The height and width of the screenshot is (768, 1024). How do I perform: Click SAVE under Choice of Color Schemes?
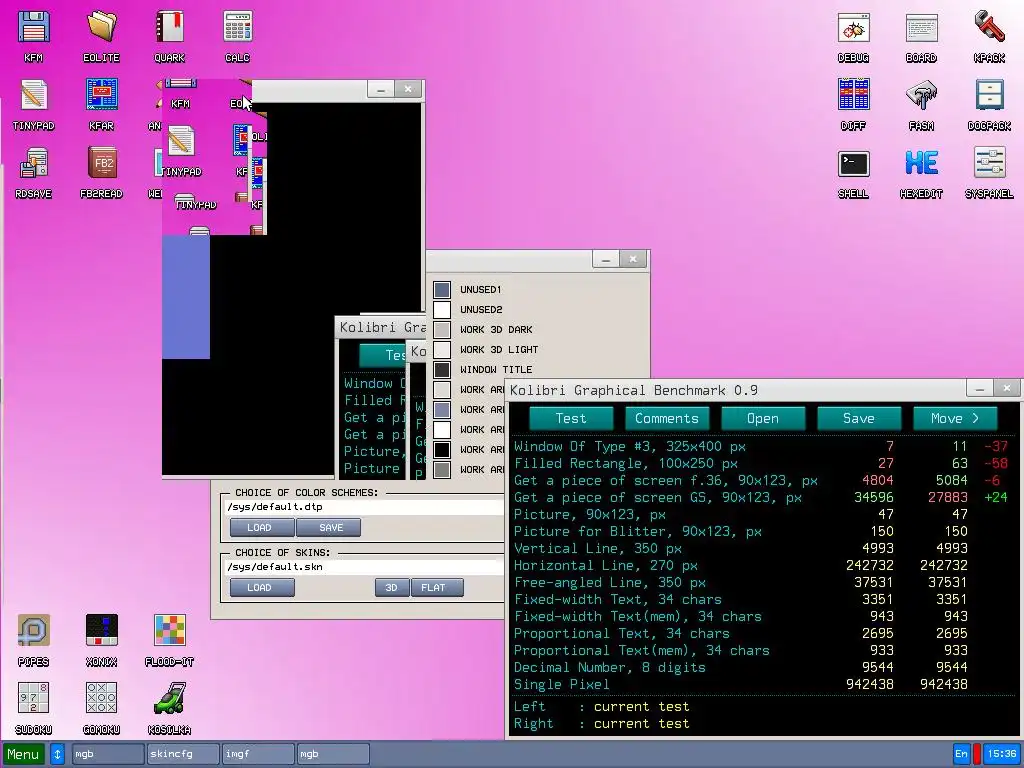(328, 528)
